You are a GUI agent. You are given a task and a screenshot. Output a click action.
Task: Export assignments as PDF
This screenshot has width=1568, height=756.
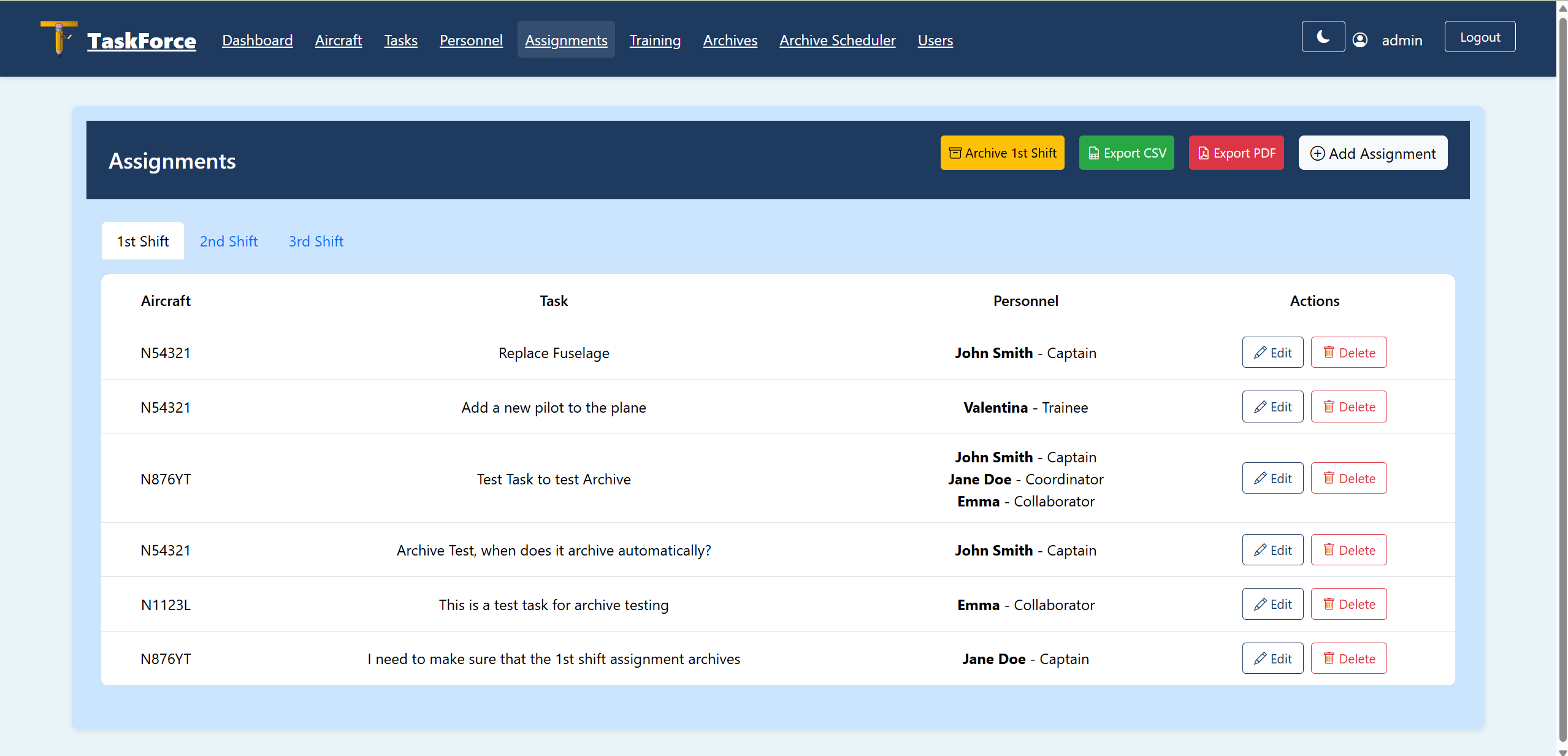click(1236, 153)
